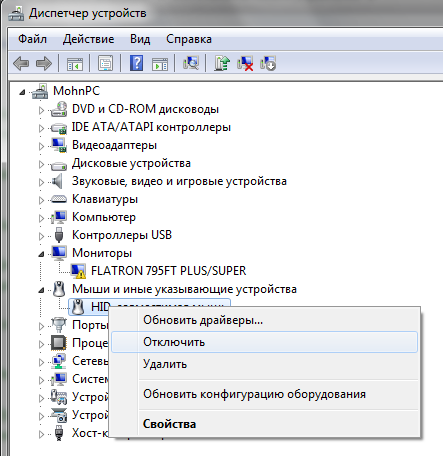Click the Disable device down-arrow icon
This screenshot has width=443, height=456.
coord(268,63)
